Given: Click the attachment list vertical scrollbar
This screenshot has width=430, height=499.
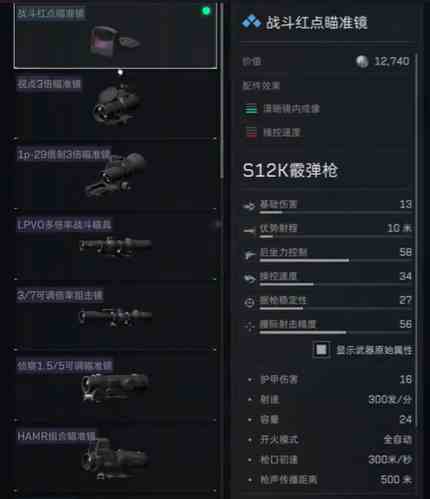Looking at the screenshot, I should (221, 90).
